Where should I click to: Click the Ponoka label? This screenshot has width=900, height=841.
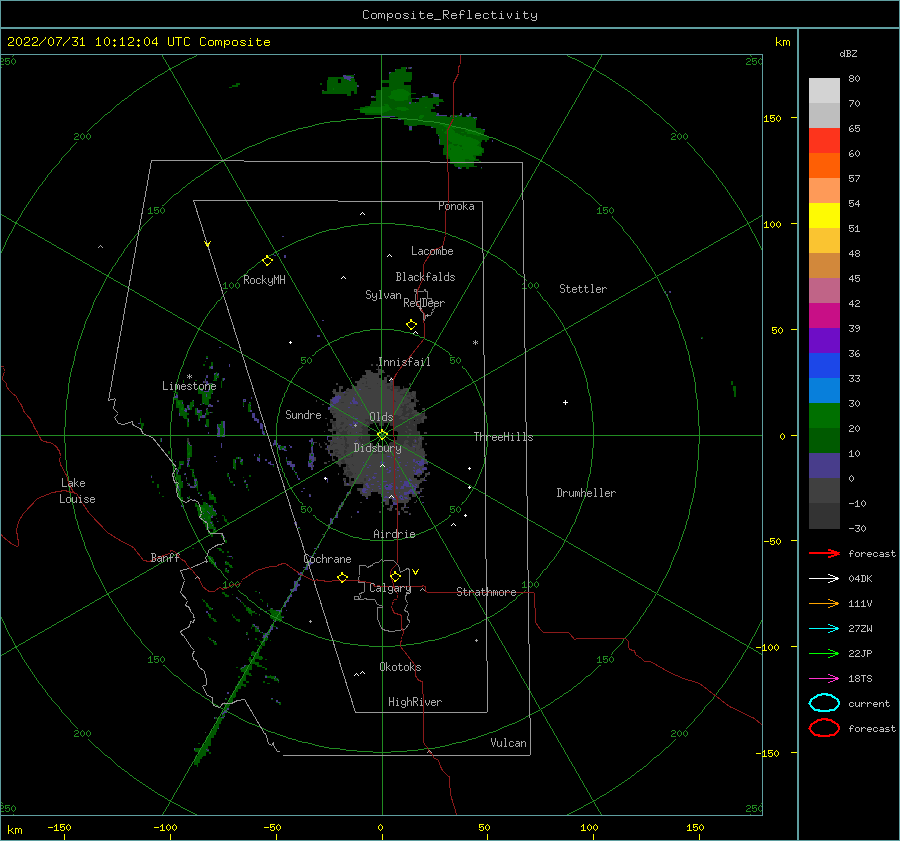point(456,206)
